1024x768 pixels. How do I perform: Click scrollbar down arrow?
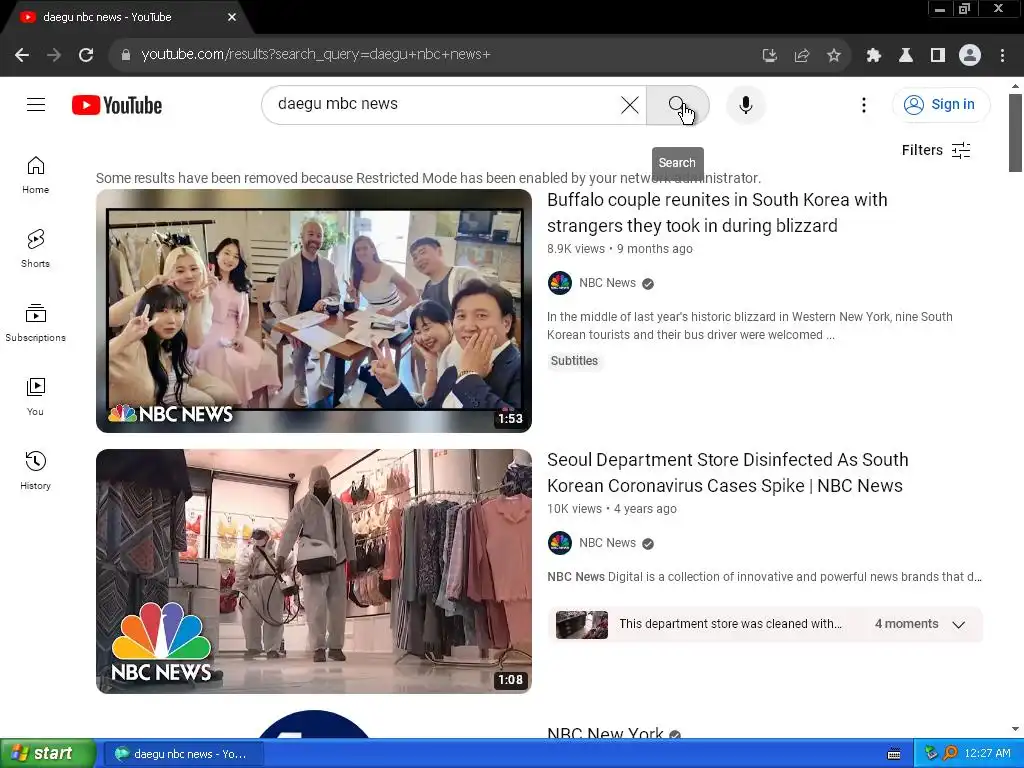(x=1015, y=729)
